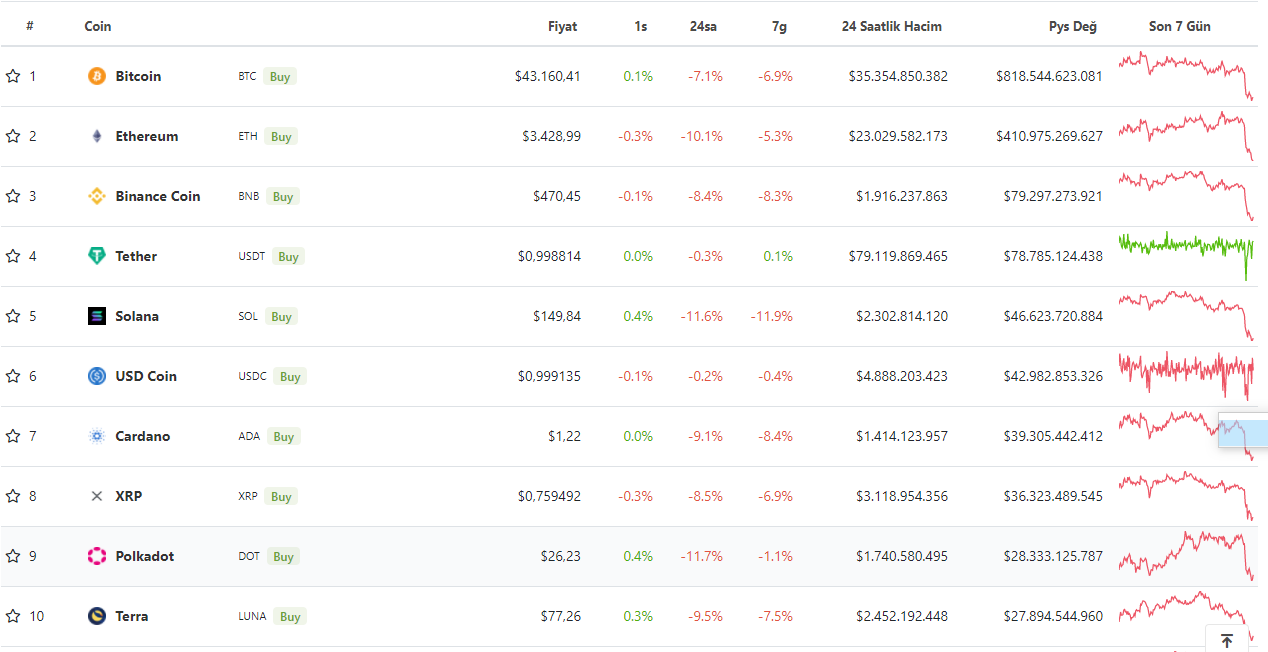Viewport: 1268px width, 652px height.
Task: Click Bitcoin market cap $818.544.623.081
Action: 1050,76
